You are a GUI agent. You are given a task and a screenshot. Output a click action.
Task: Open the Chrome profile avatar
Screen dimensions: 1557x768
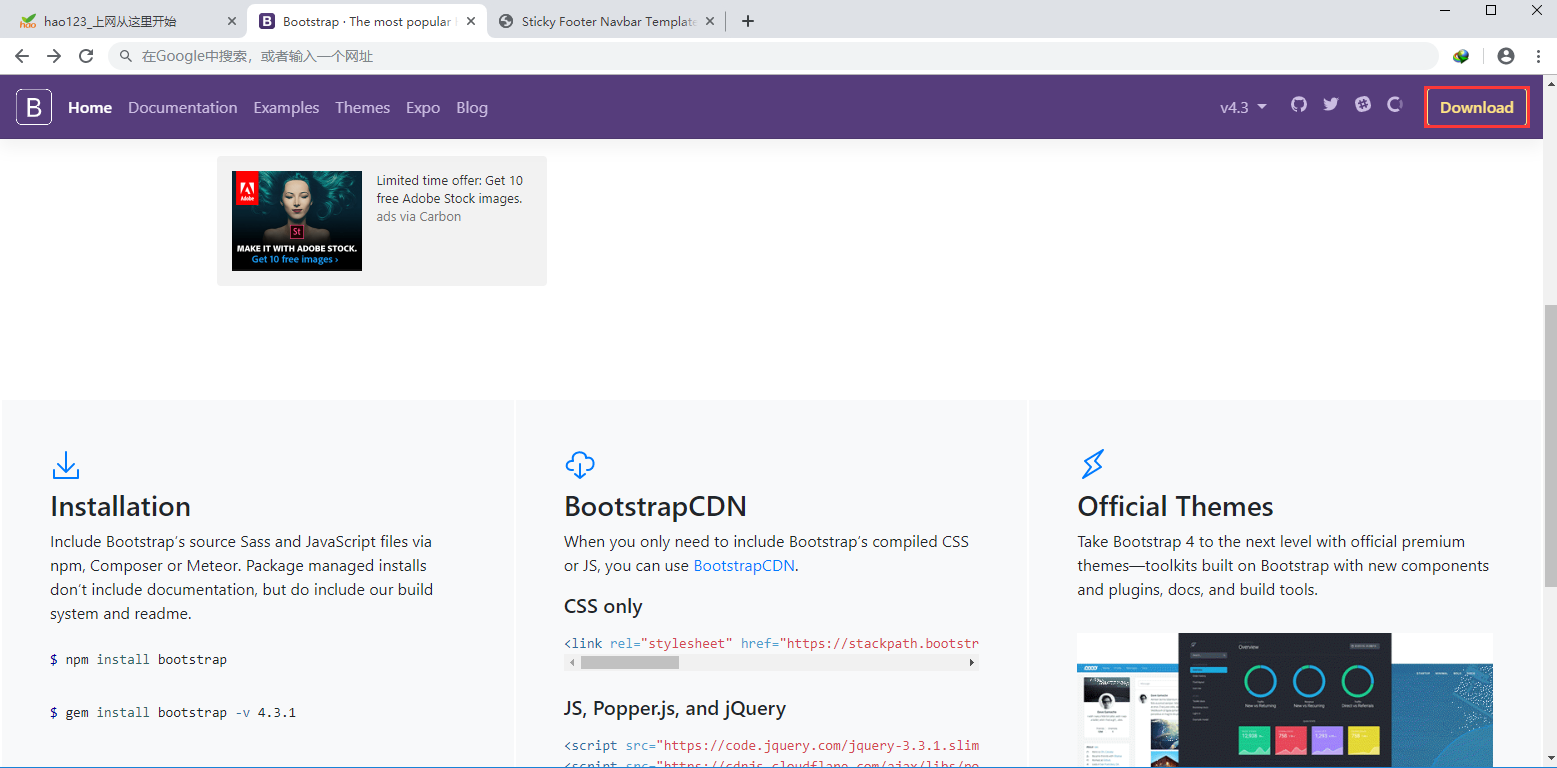(1506, 57)
